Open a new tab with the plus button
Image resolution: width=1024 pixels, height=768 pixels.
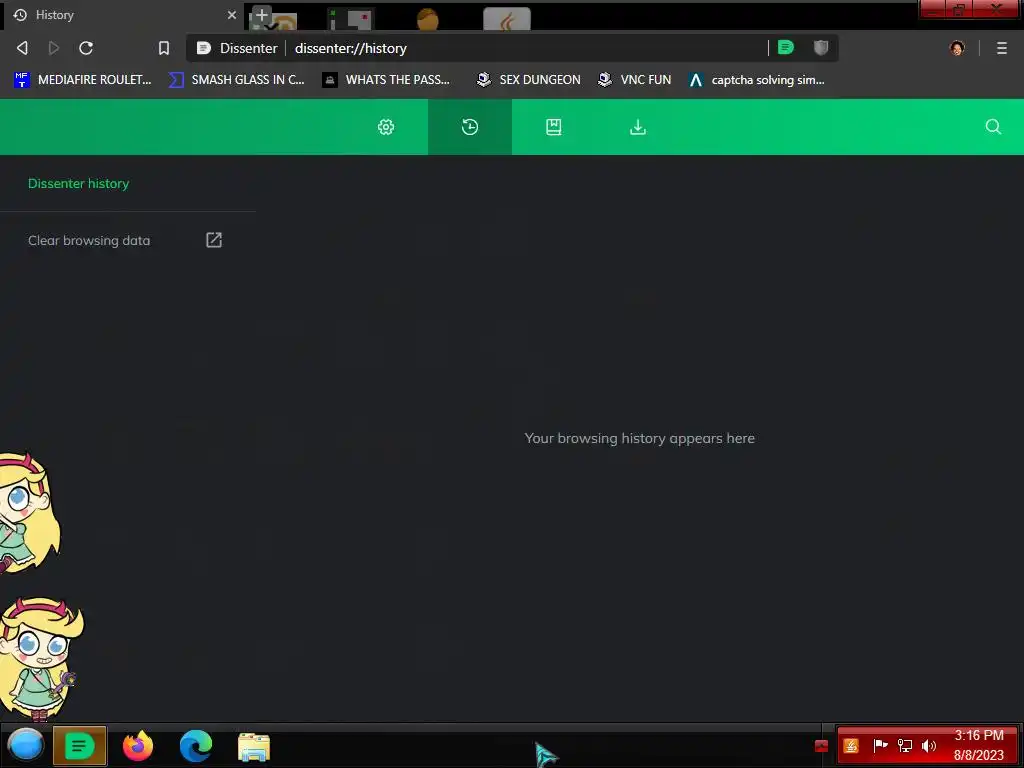(x=262, y=14)
